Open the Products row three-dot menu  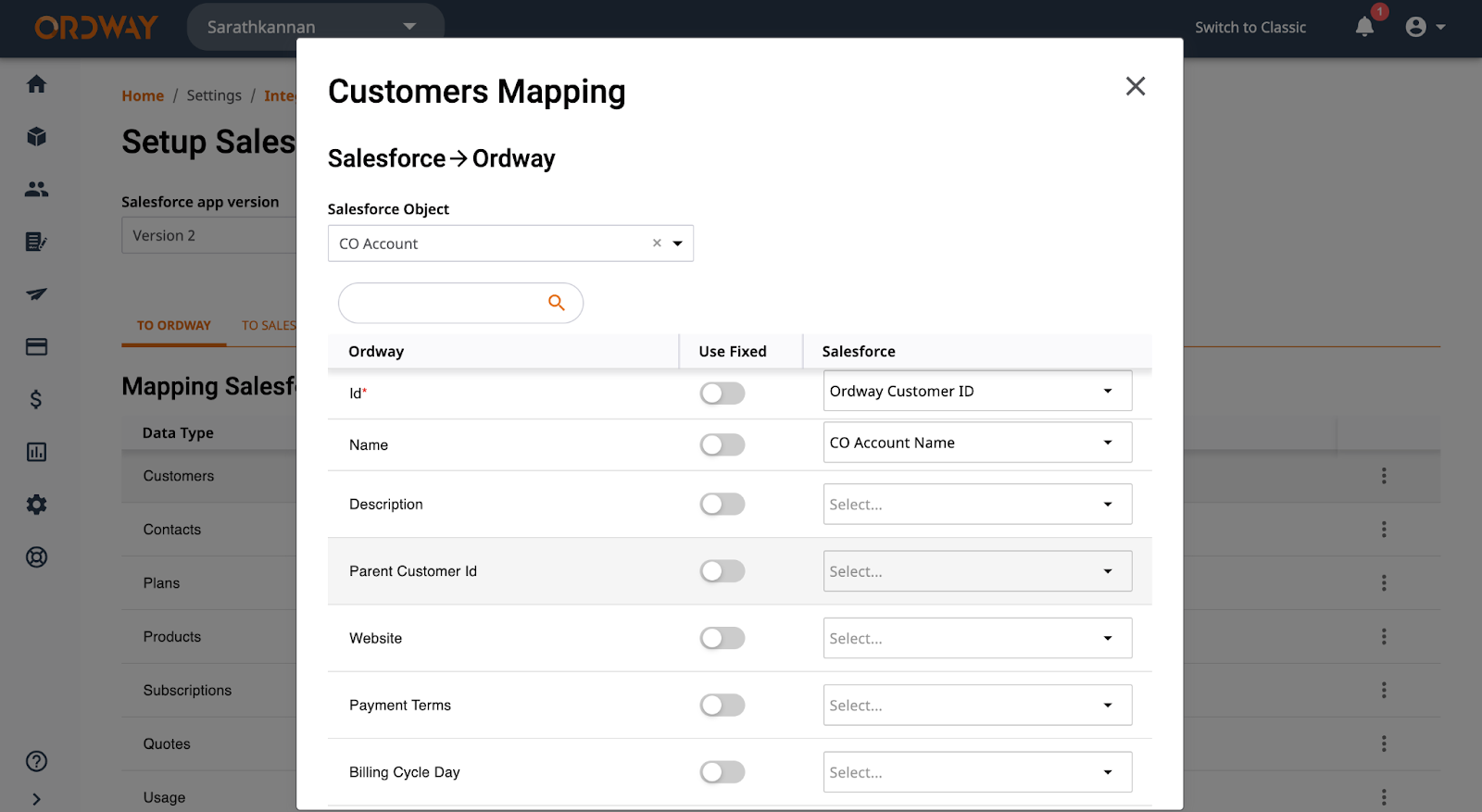(x=1384, y=637)
